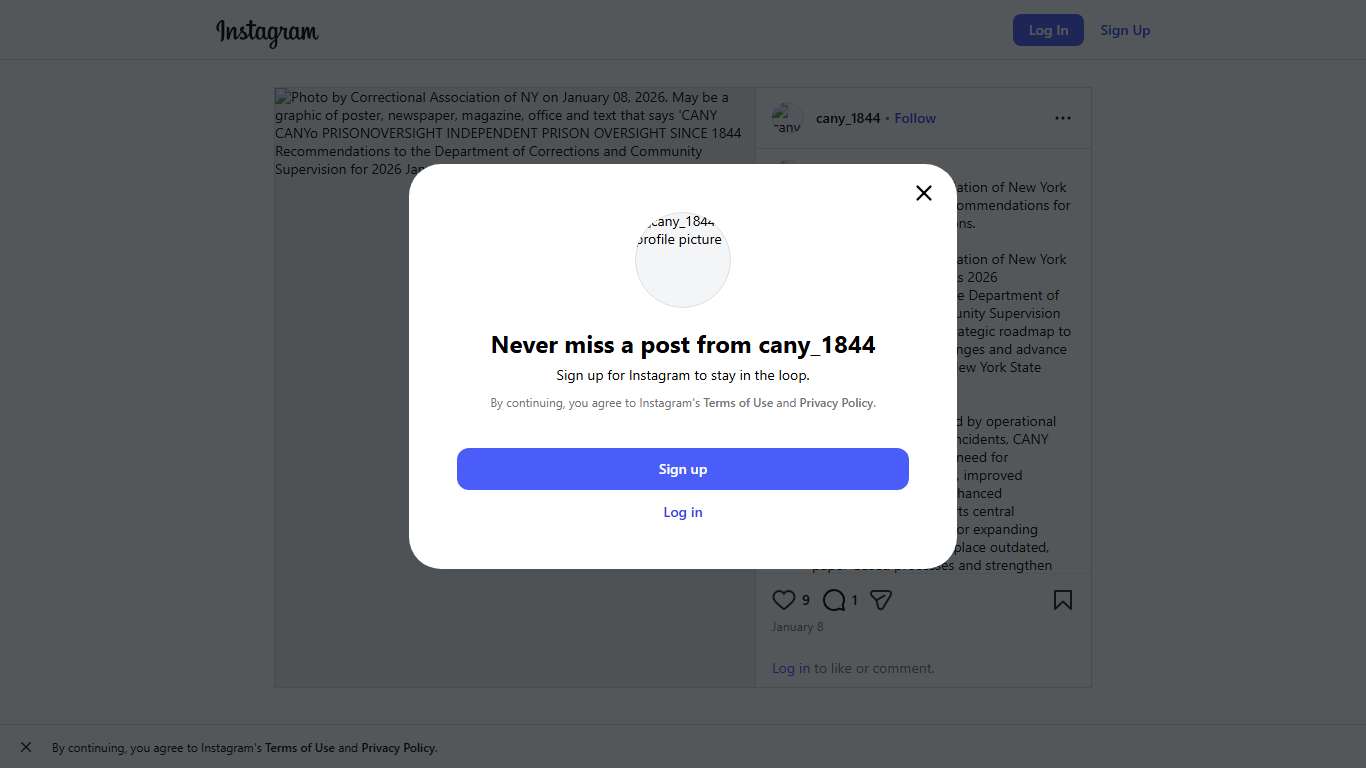Viewport: 1366px width, 768px height.
Task: Open Terms of Use in modal
Action: click(x=738, y=403)
